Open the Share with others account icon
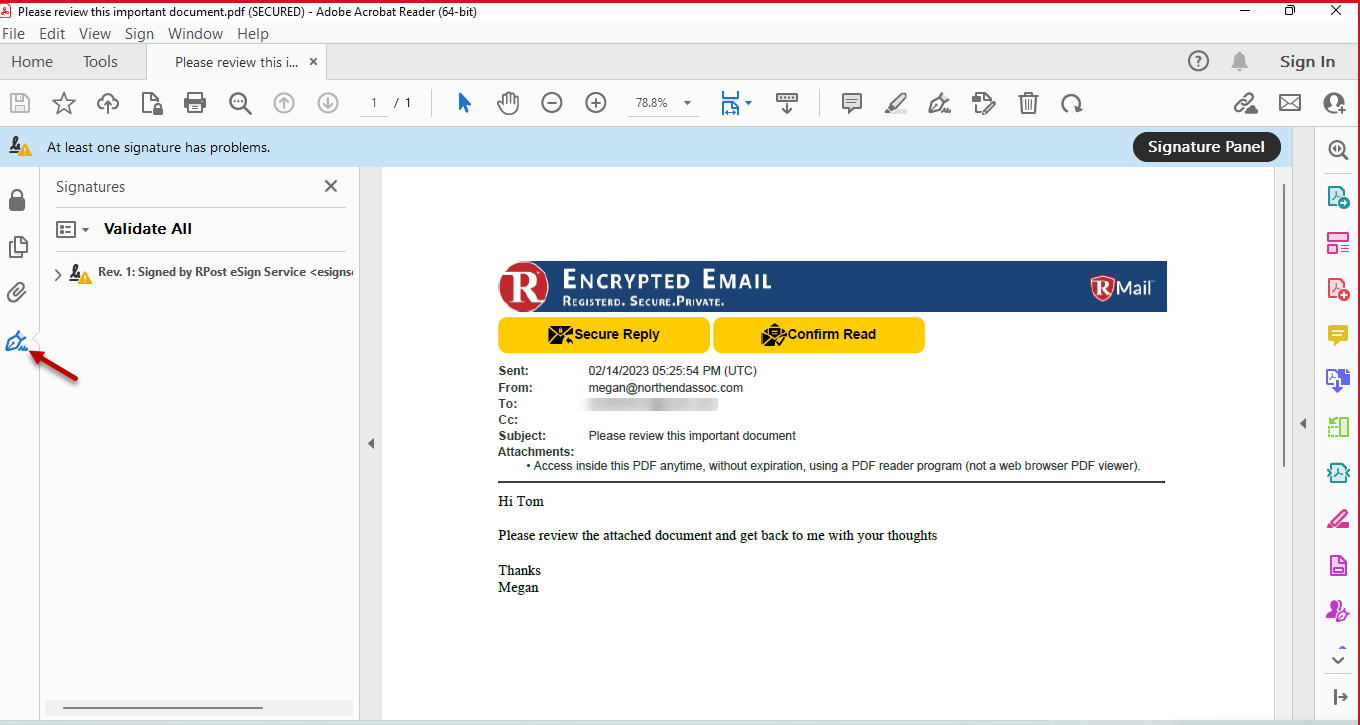 click(1334, 103)
